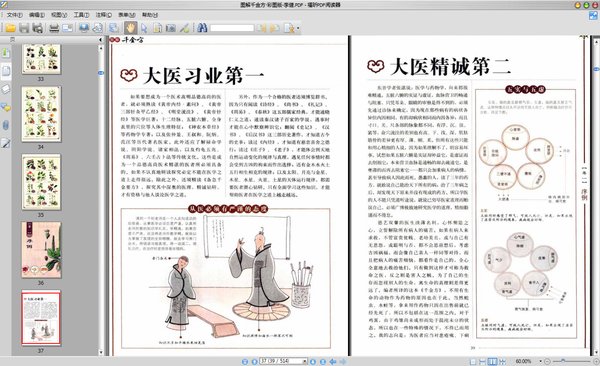Open the attachments paperclip panel icon
This screenshot has width=600, height=366.
tap(6, 125)
